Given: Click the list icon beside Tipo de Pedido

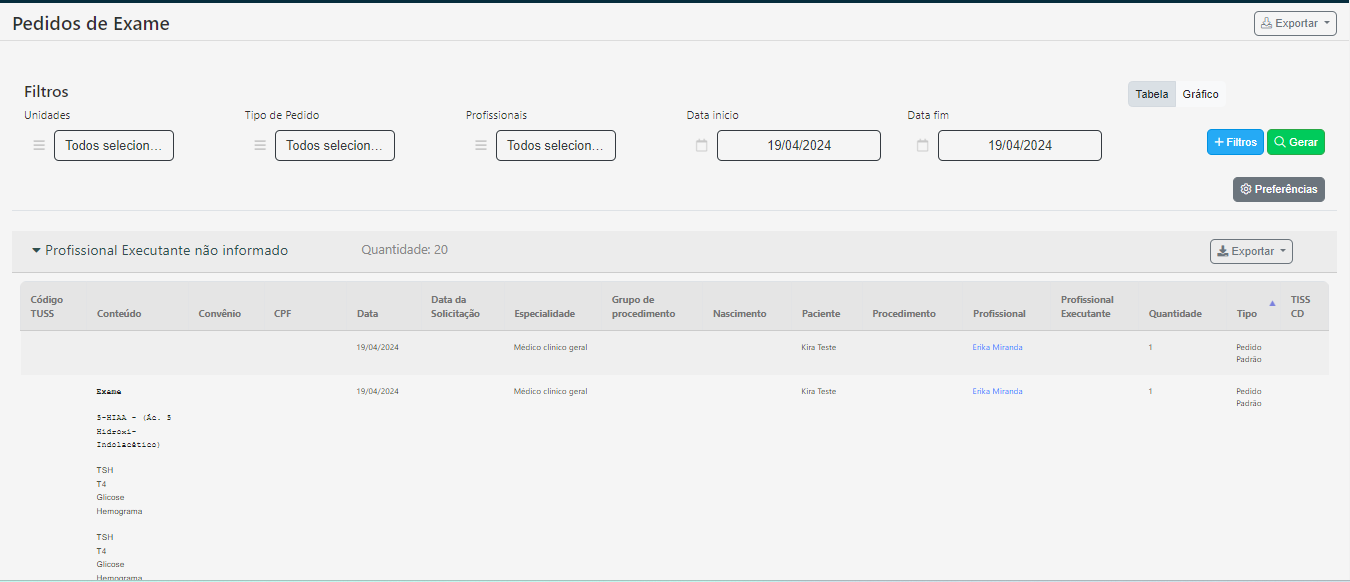Looking at the screenshot, I should click(x=260, y=146).
